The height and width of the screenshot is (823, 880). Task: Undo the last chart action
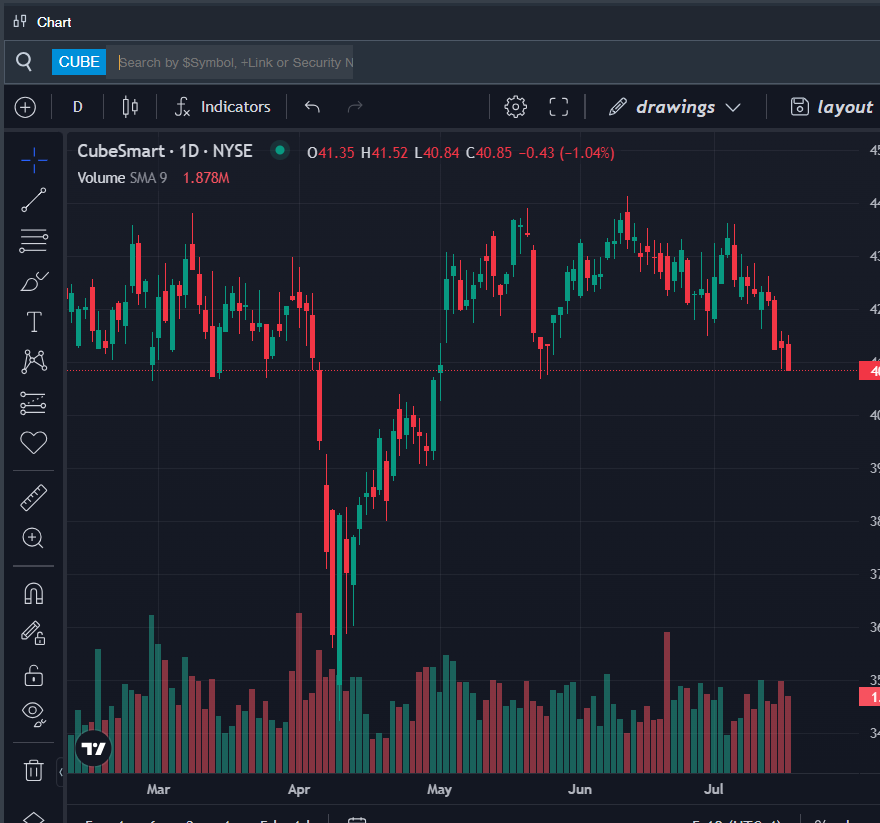[x=312, y=107]
